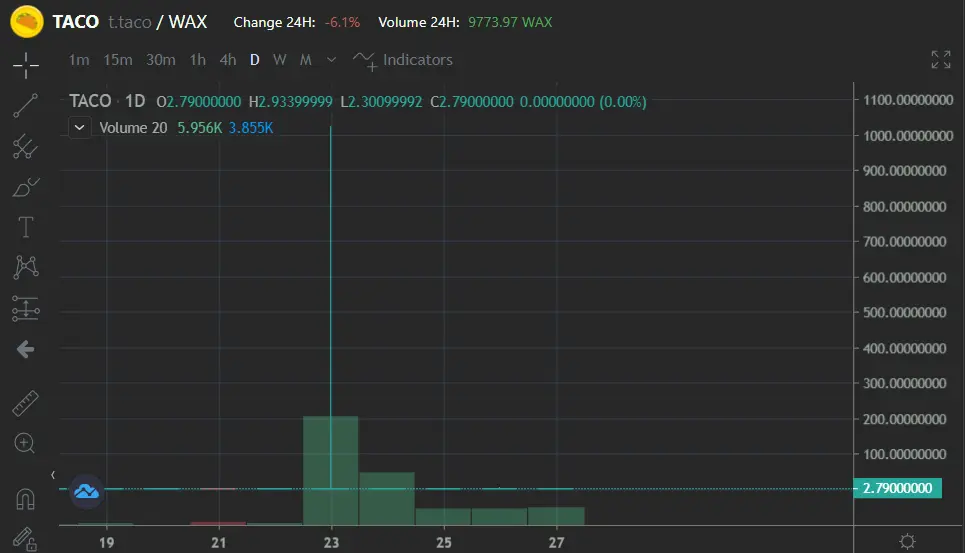Screen dimensions: 965x553
Task: Select the ruler measure tool
Action: pos(25,404)
